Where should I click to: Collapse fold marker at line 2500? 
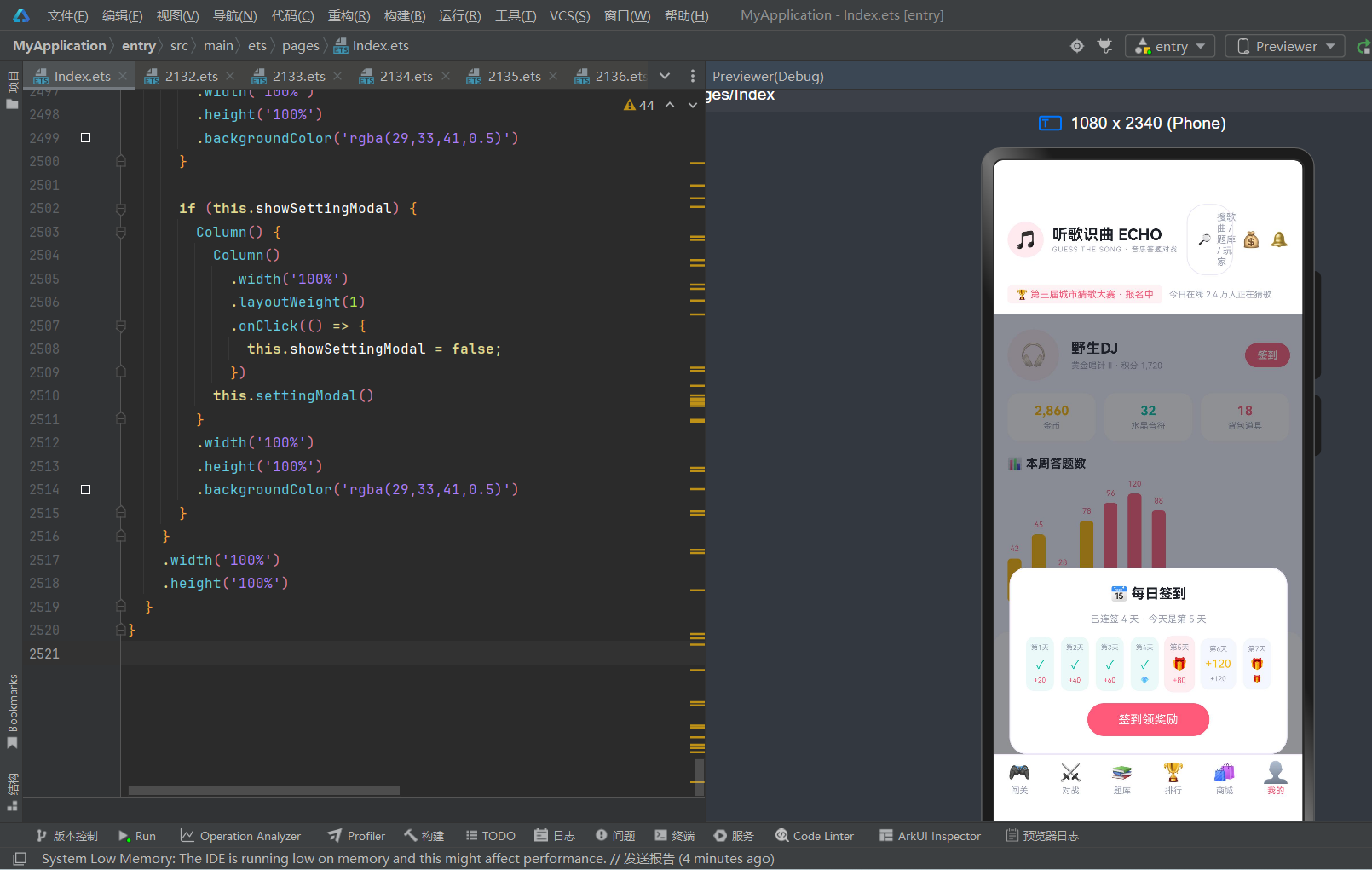pyautogui.click(x=121, y=161)
